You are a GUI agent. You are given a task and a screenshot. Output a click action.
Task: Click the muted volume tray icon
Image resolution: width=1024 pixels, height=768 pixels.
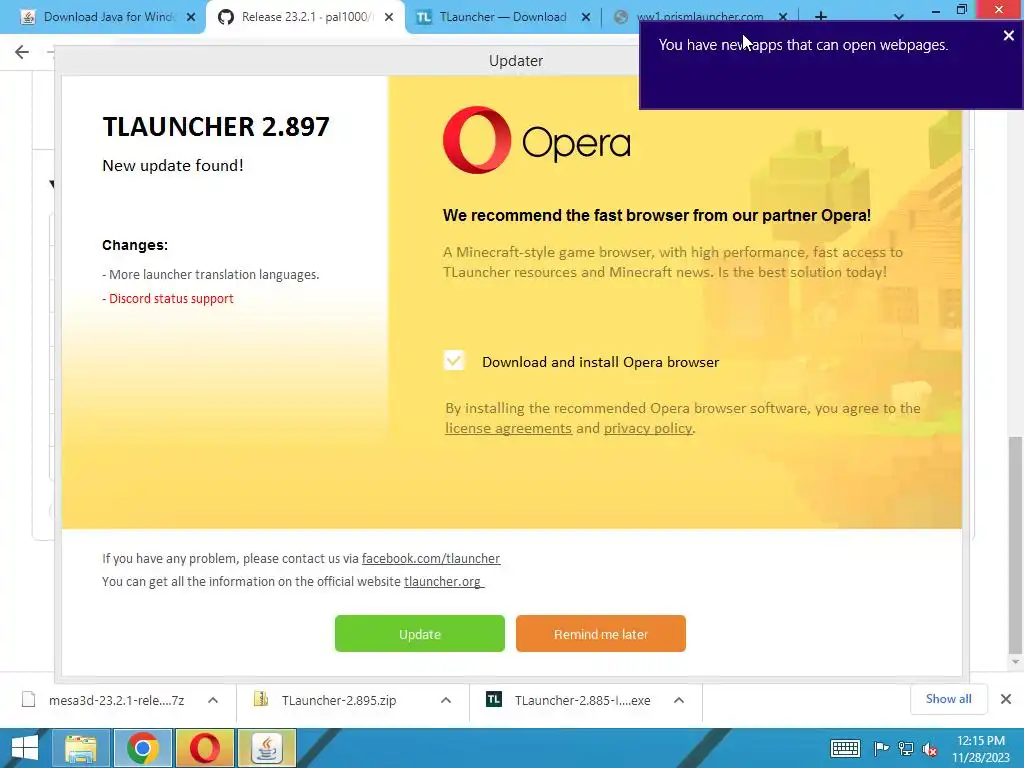(x=930, y=748)
